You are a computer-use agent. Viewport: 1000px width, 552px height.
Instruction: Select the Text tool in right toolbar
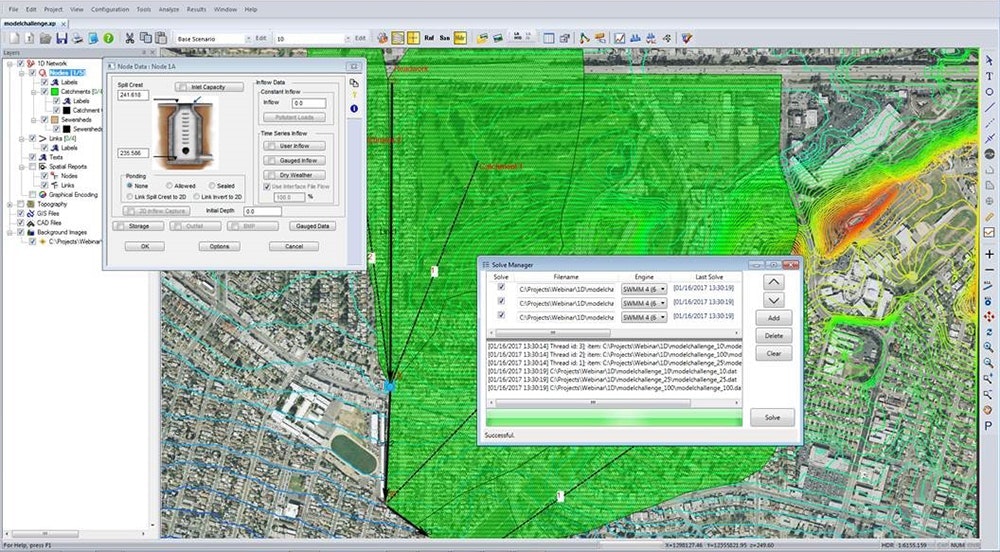[x=989, y=77]
